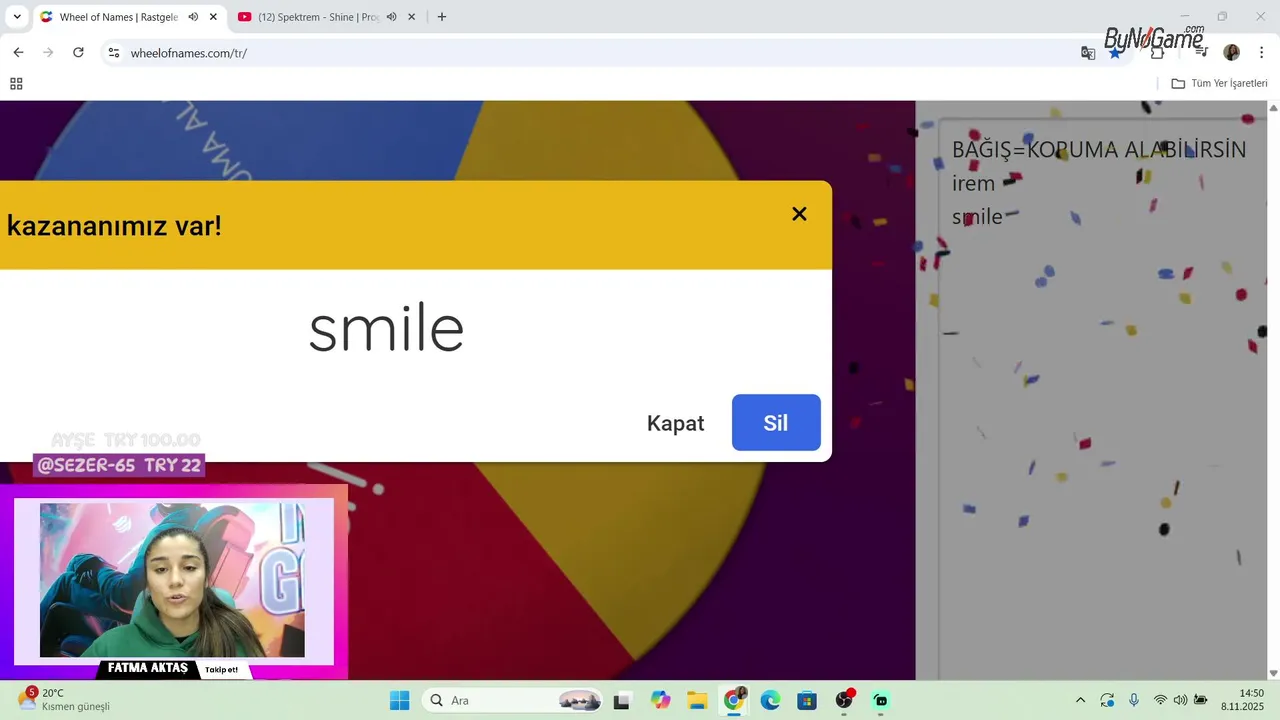Image resolution: width=1280 pixels, height=720 pixels.
Task: Click the webcam overlay video thumbnail
Action: point(172,580)
